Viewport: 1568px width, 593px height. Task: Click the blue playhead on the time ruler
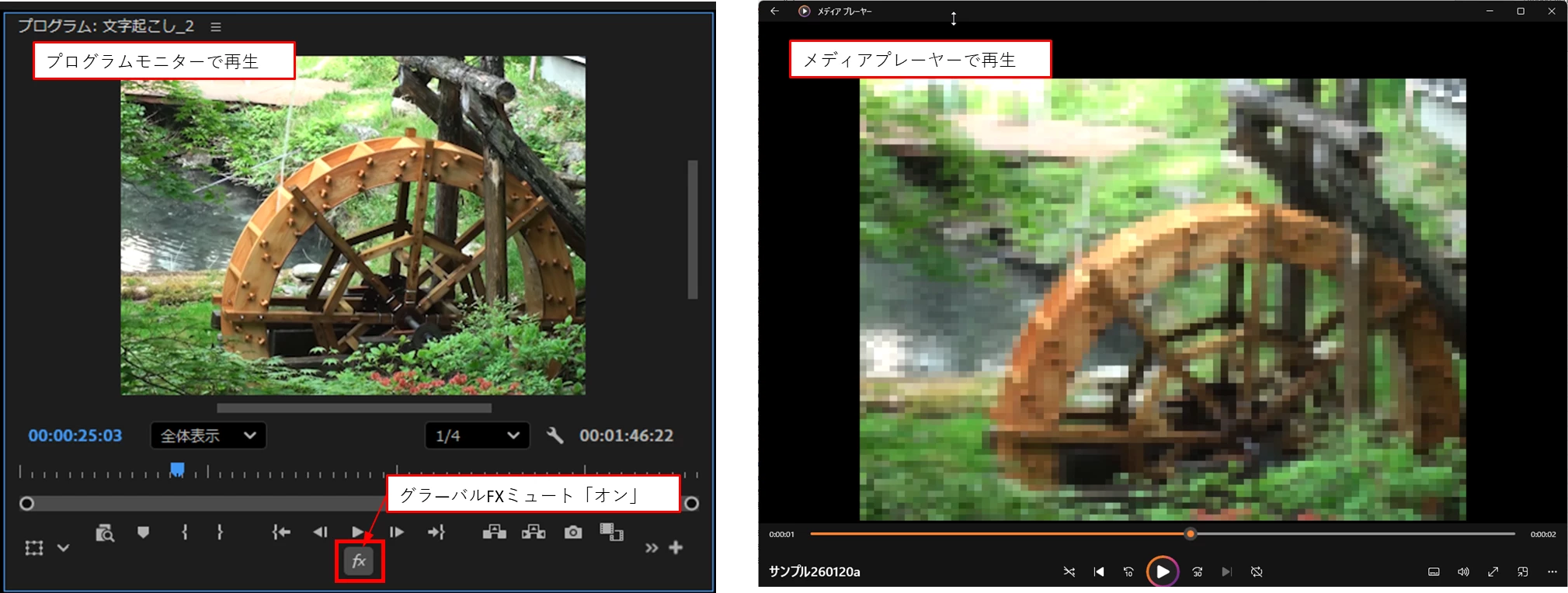177,469
